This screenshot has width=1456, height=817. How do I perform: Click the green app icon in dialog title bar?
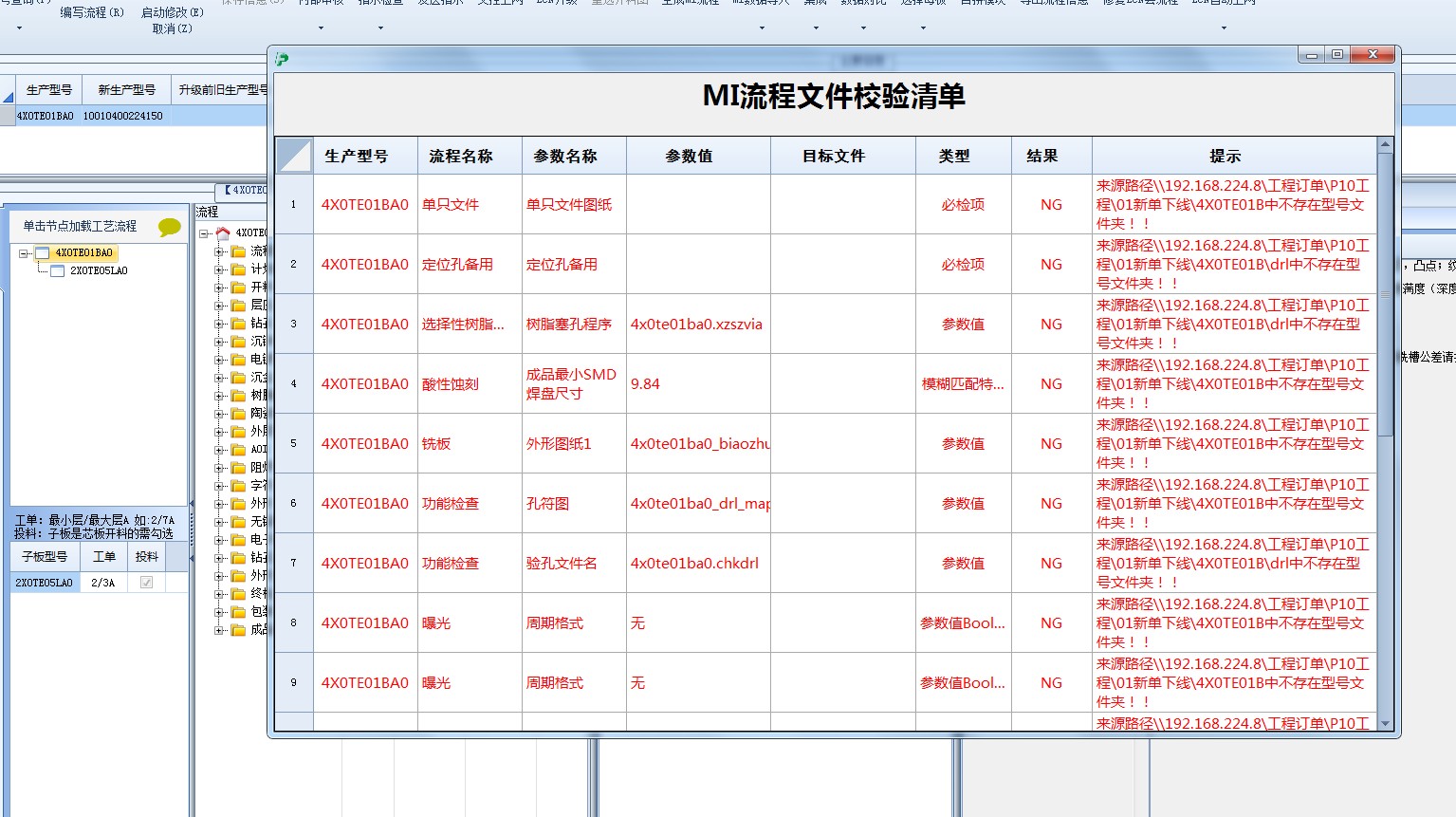[x=282, y=59]
